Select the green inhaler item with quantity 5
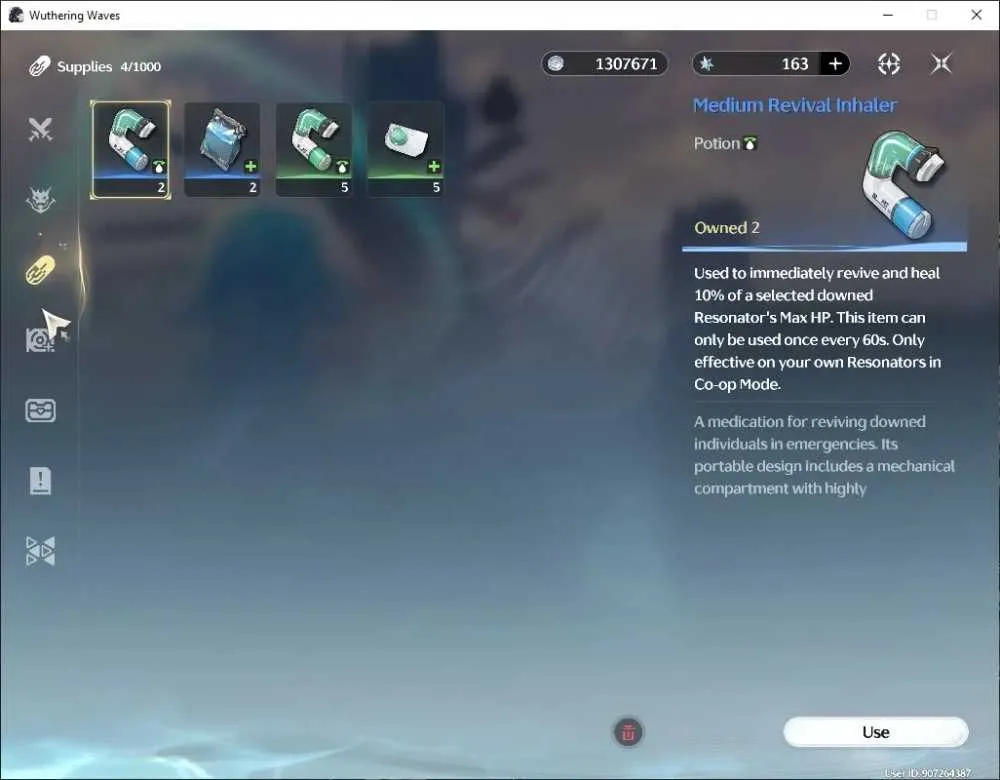This screenshot has width=1000, height=780. tap(314, 149)
